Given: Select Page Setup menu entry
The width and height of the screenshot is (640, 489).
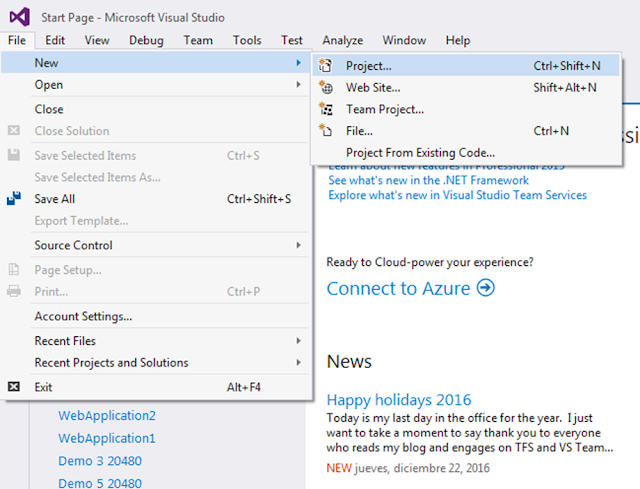Looking at the screenshot, I should [x=155, y=269].
